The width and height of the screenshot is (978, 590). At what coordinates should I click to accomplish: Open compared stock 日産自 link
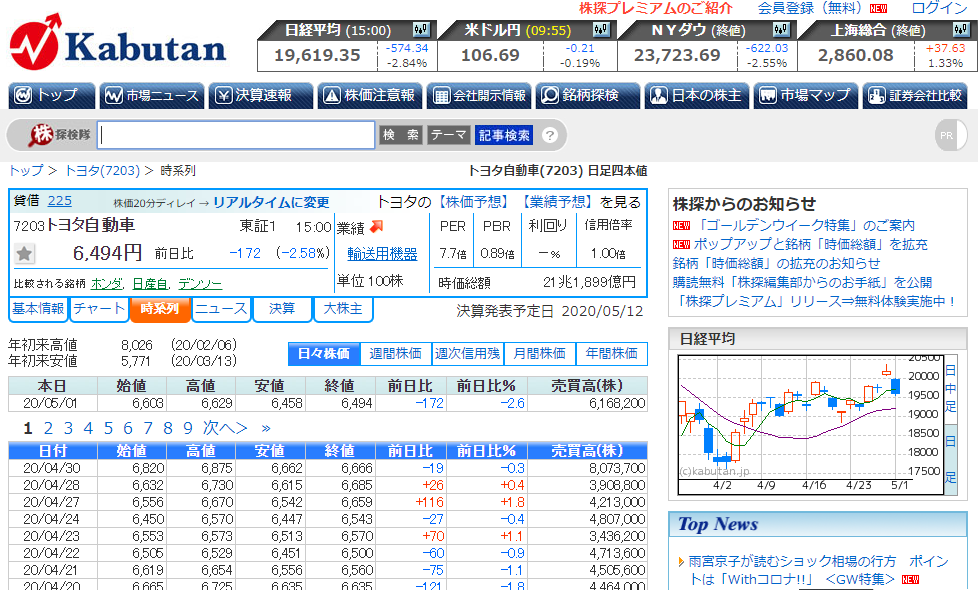coord(150,284)
